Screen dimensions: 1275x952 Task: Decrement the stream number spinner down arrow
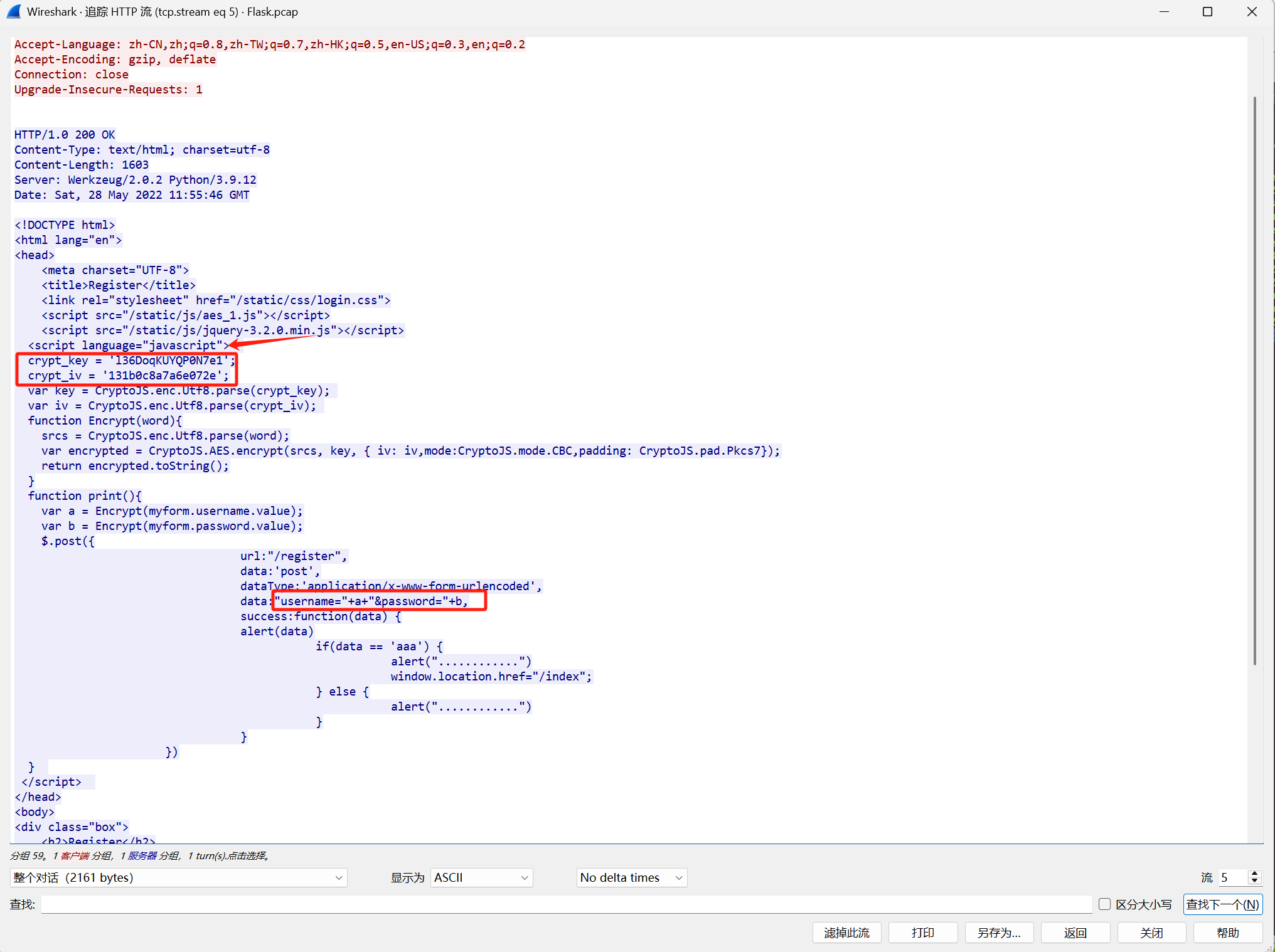[x=1254, y=881]
